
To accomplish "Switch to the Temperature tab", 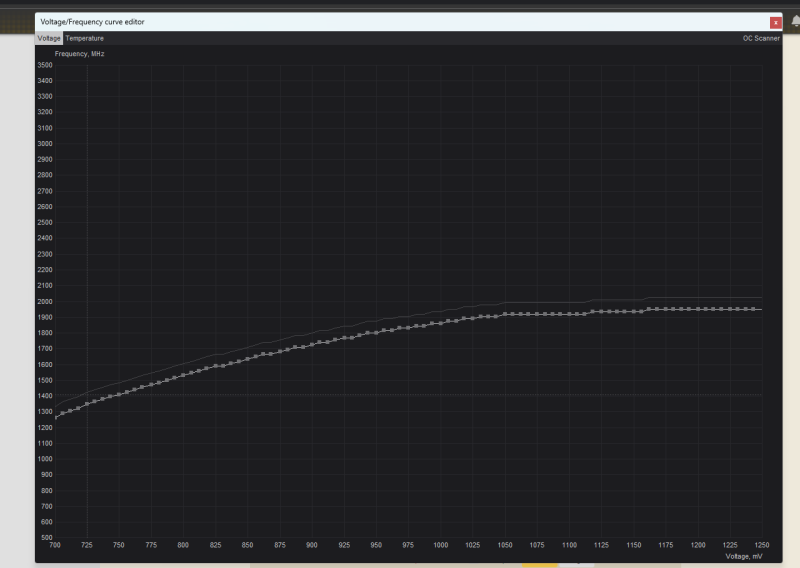I will pyautogui.click(x=85, y=38).
